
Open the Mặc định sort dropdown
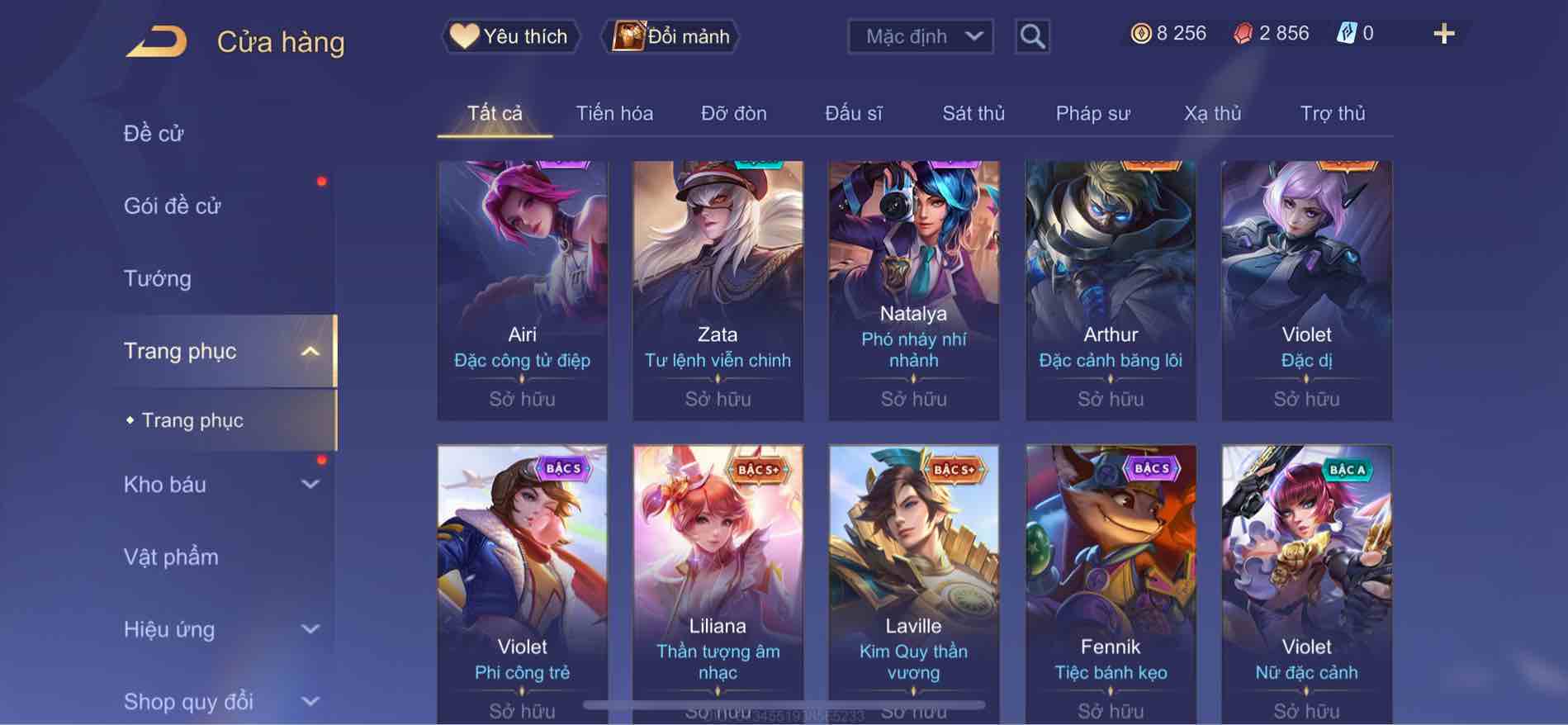pos(920,36)
